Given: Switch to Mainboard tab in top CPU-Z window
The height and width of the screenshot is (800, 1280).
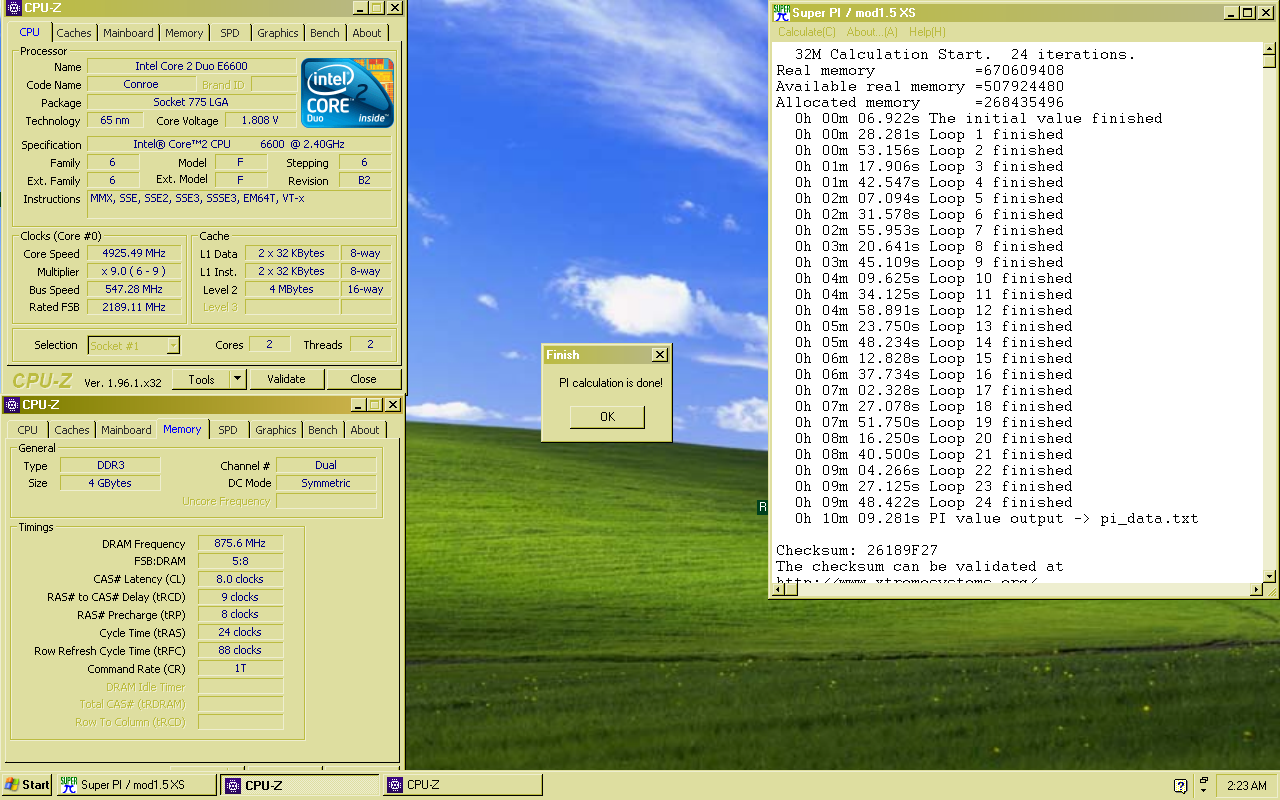Looking at the screenshot, I should point(129,33).
